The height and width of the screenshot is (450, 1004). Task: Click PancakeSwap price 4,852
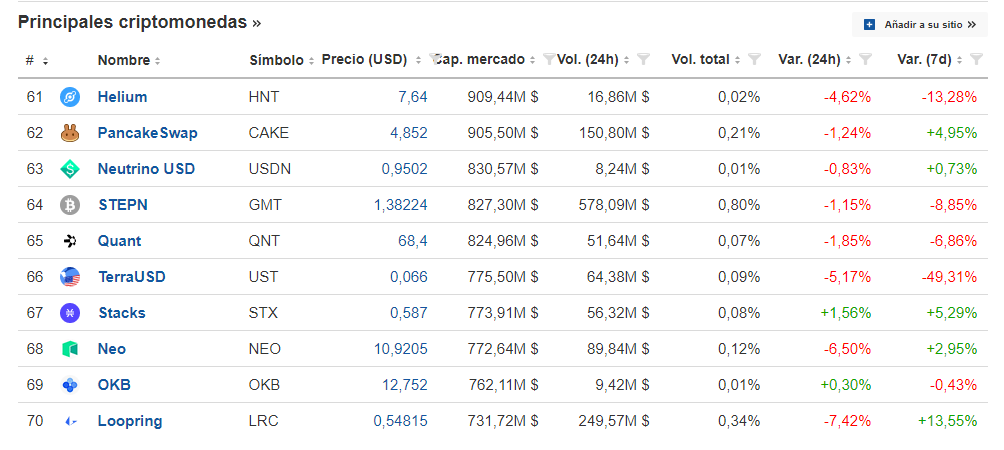pyautogui.click(x=409, y=133)
